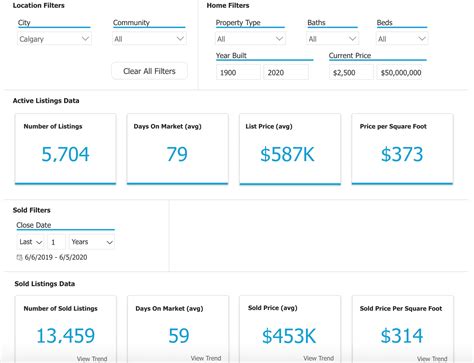Click the Sold Listings Data heading

coord(45,284)
